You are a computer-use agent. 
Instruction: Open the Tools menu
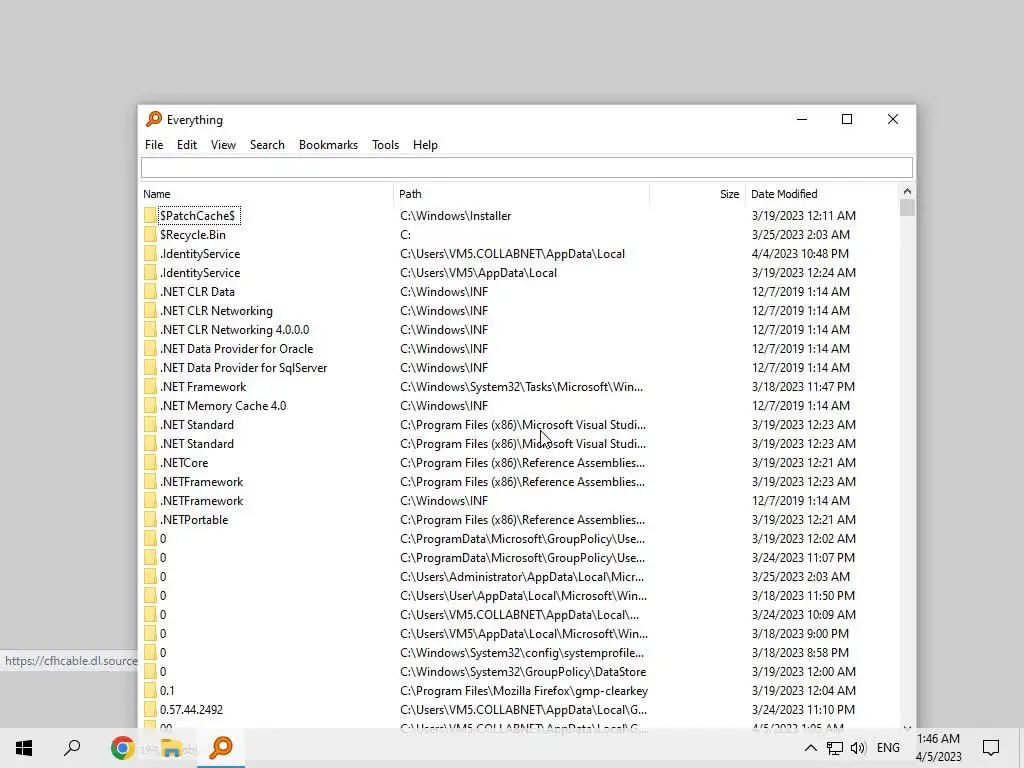tap(385, 145)
